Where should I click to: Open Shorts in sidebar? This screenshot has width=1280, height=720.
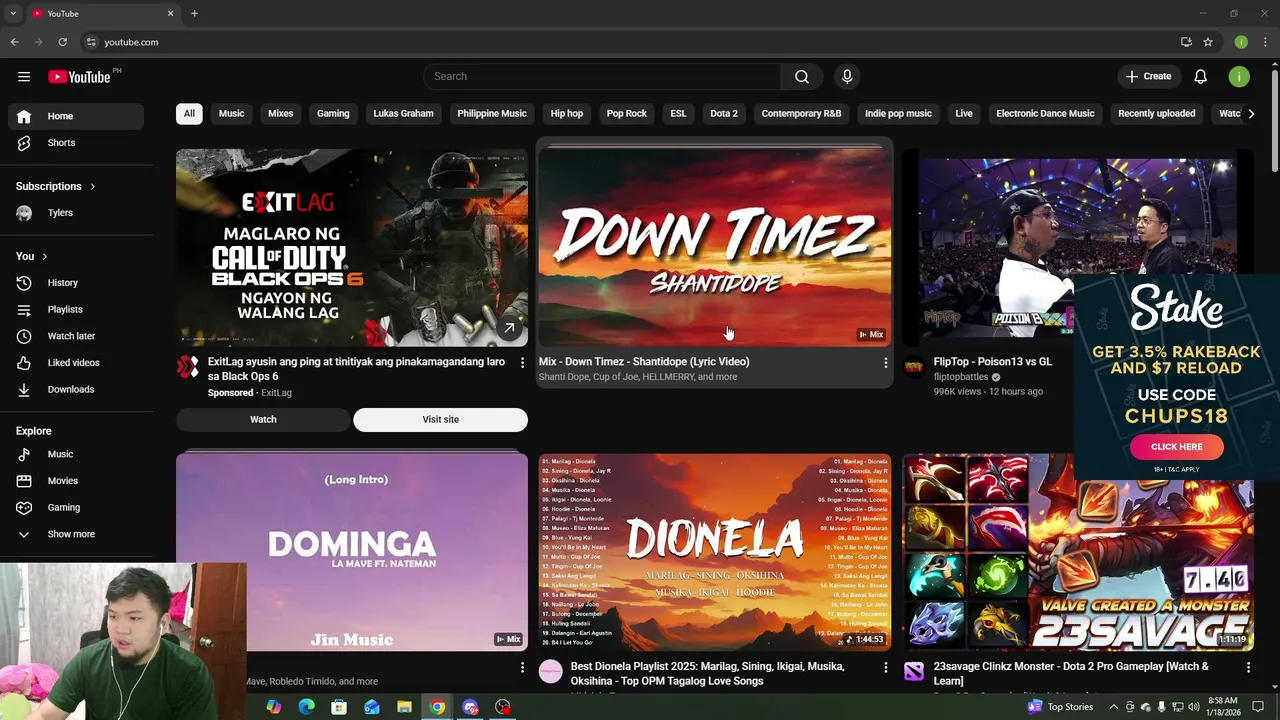76,143
